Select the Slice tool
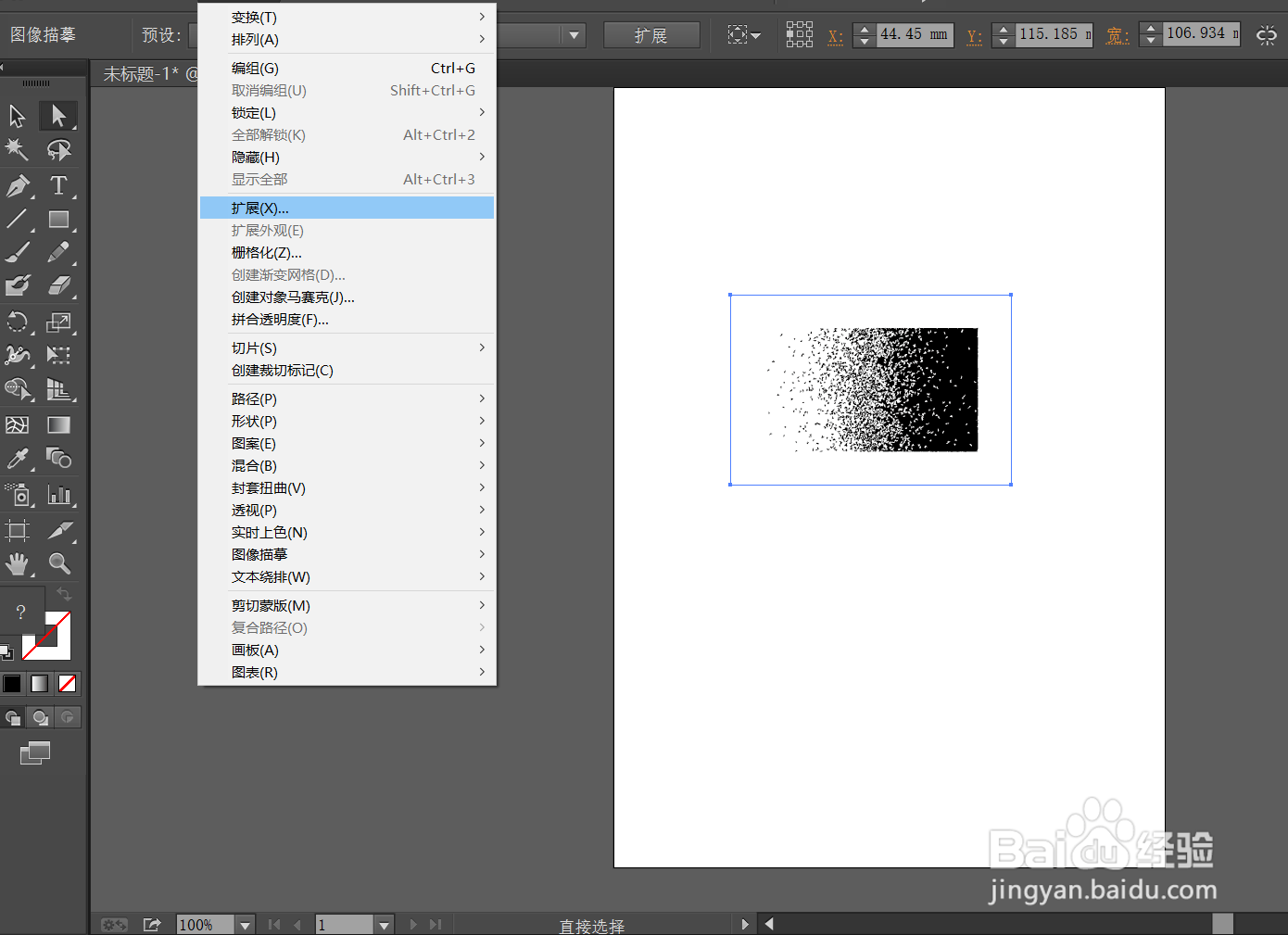 coord(58,530)
